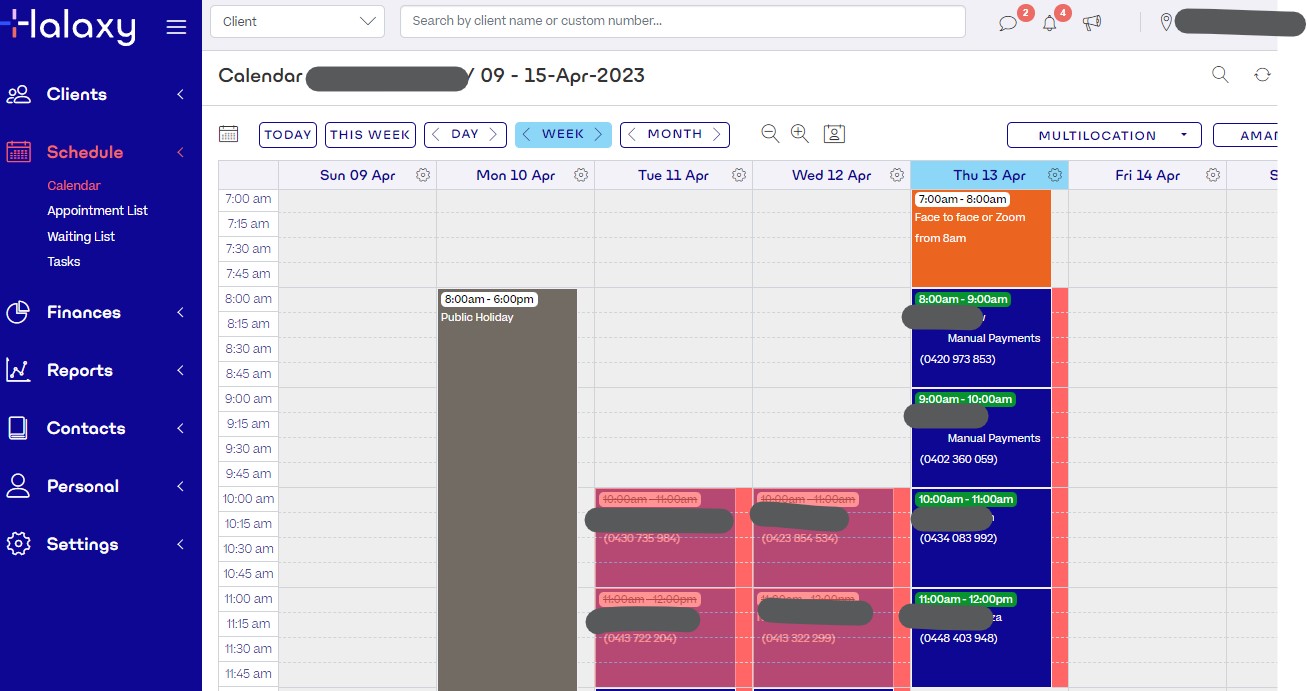The height and width of the screenshot is (691, 1307).
Task: Open the notifications bell
Action: [x=1050, y=23]
